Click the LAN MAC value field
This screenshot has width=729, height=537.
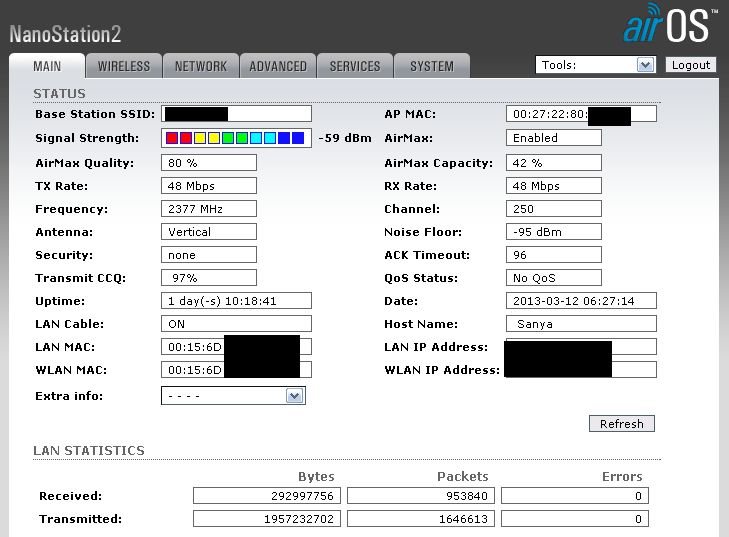(236, 347)
